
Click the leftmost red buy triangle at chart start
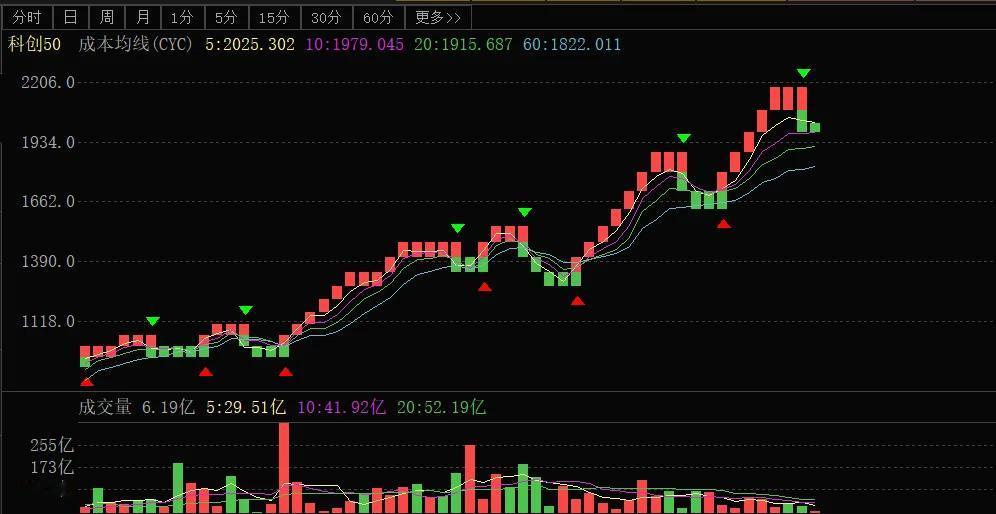pos(86,381)
